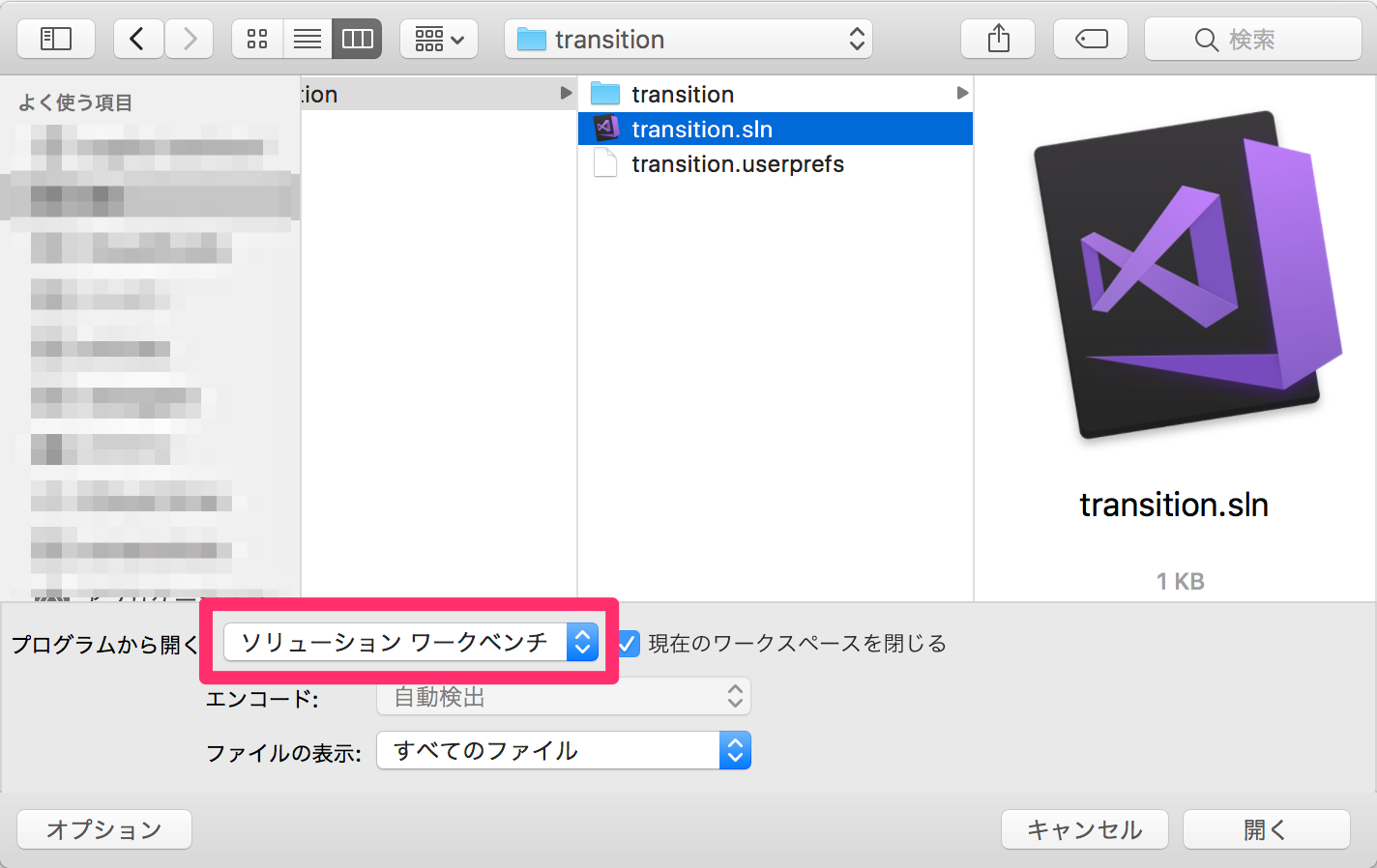This screenshot has height=868, width=1377.
Task: Click the 1 KB file size text
Action: [1181, 581]
